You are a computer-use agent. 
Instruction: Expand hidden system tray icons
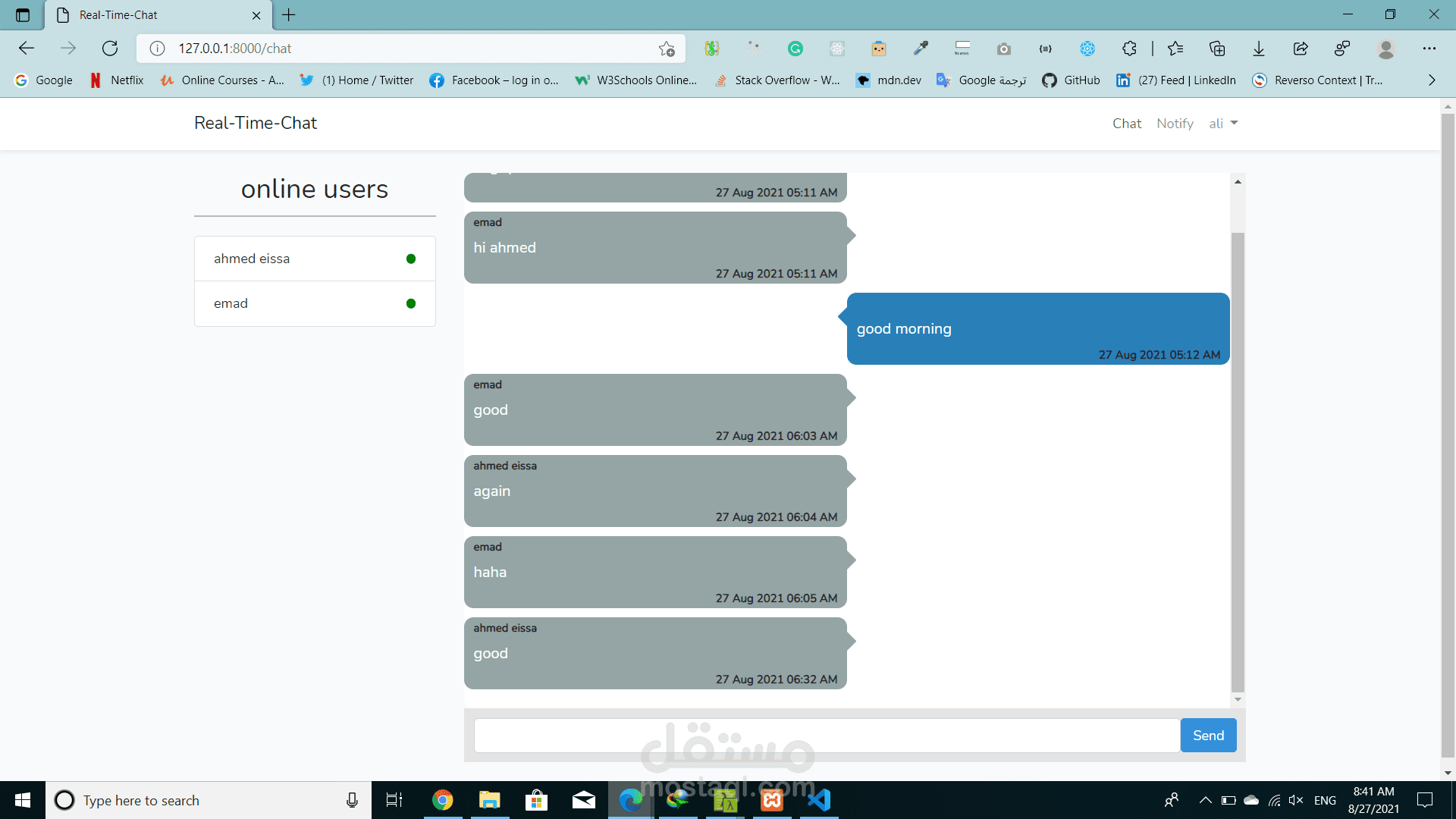[x=1205, y=799]
